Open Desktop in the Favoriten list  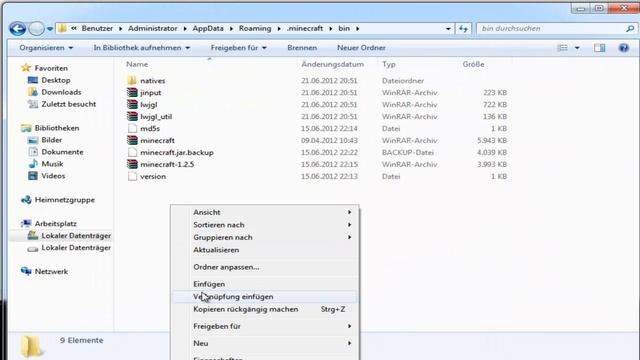point(56,80)
